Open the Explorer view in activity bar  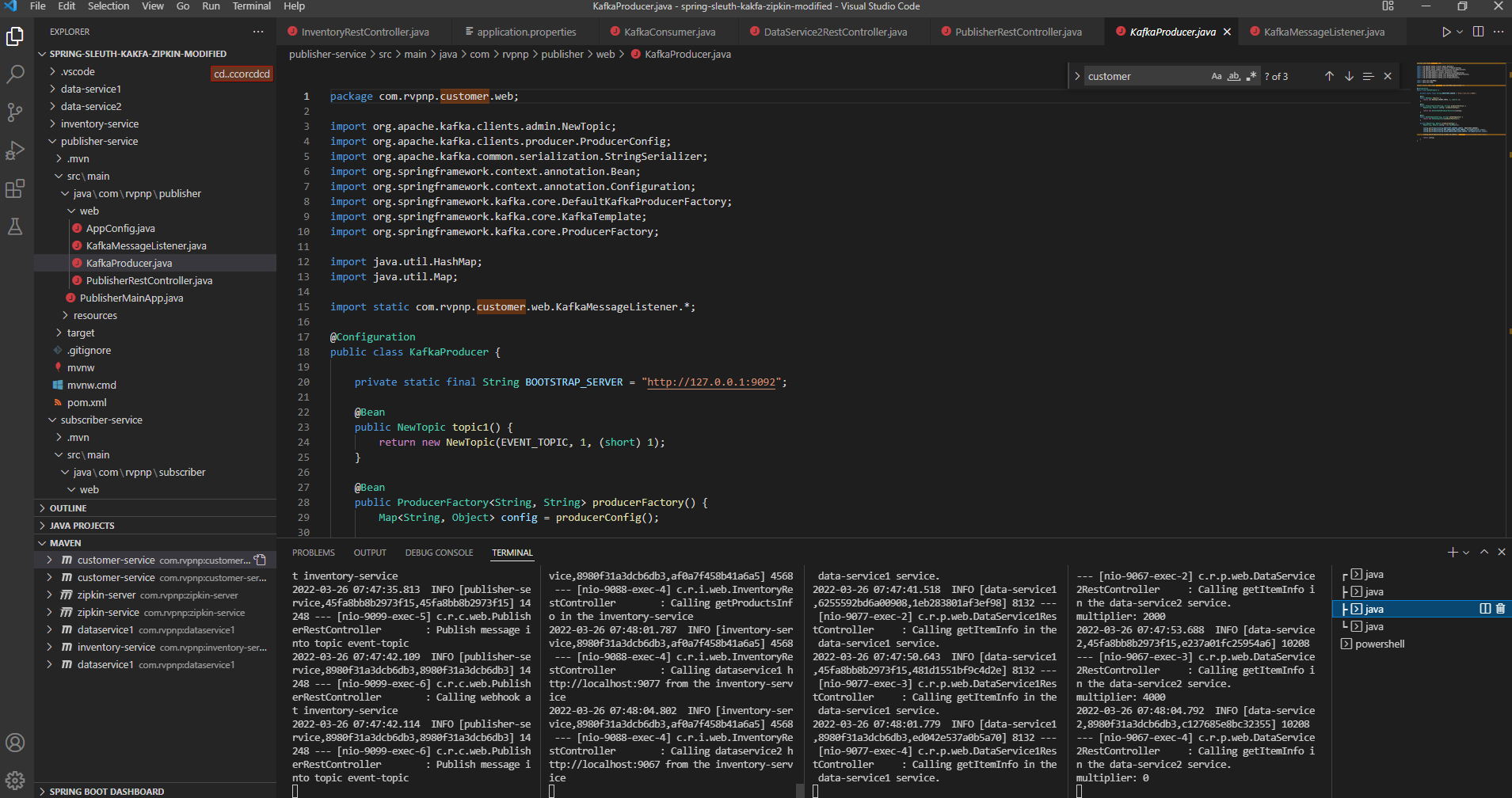(15, 36)
